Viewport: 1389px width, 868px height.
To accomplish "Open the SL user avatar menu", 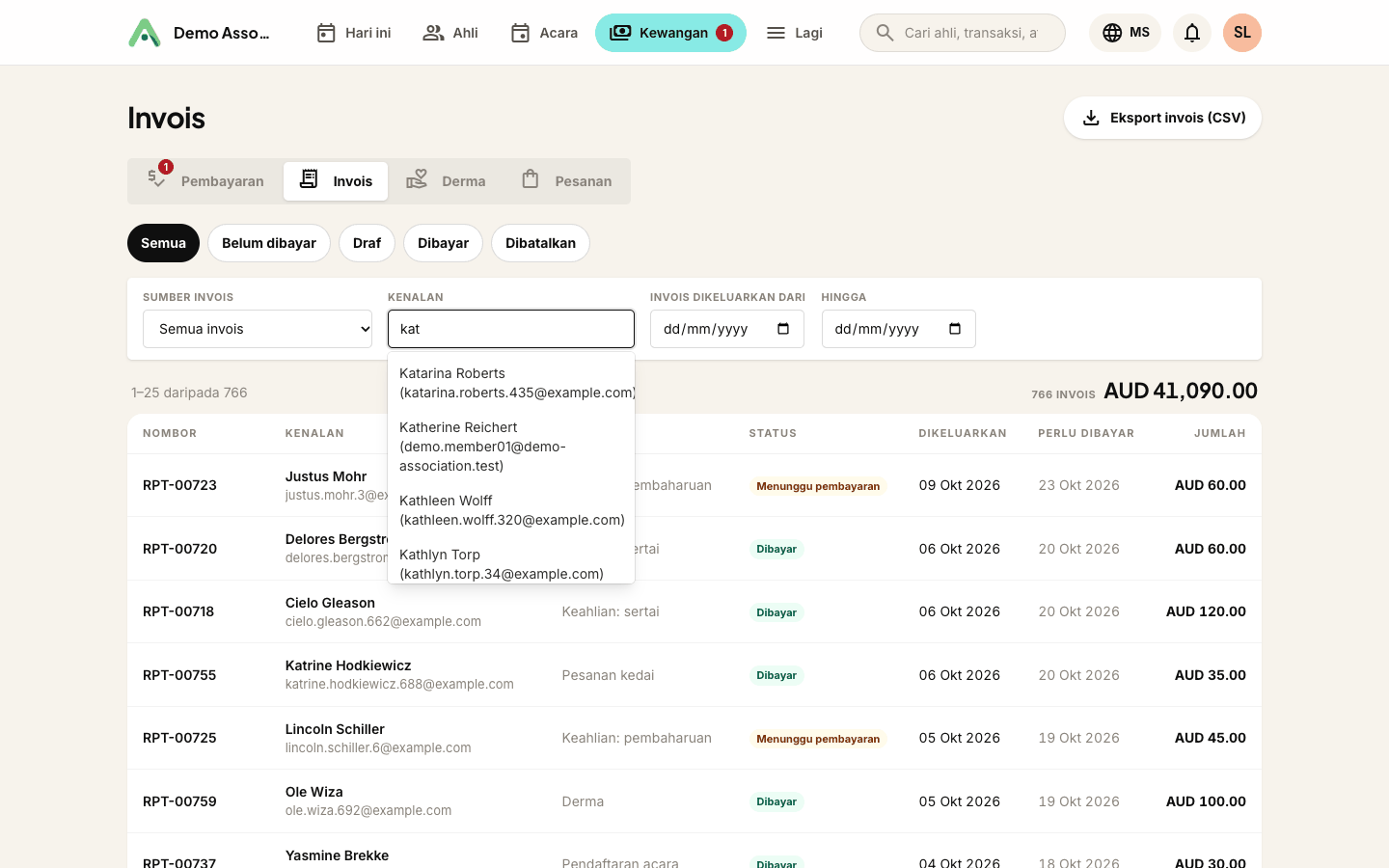I will 1242,33.
